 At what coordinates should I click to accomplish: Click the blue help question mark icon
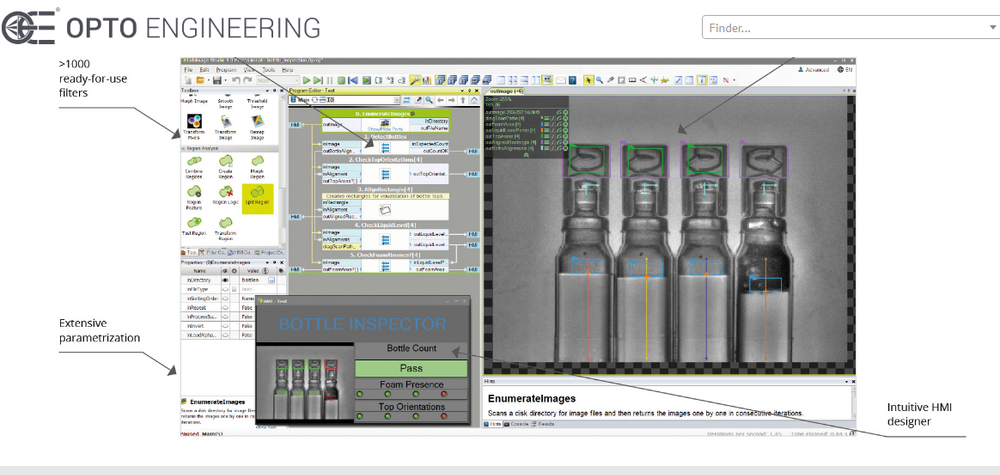click(572, 80)
